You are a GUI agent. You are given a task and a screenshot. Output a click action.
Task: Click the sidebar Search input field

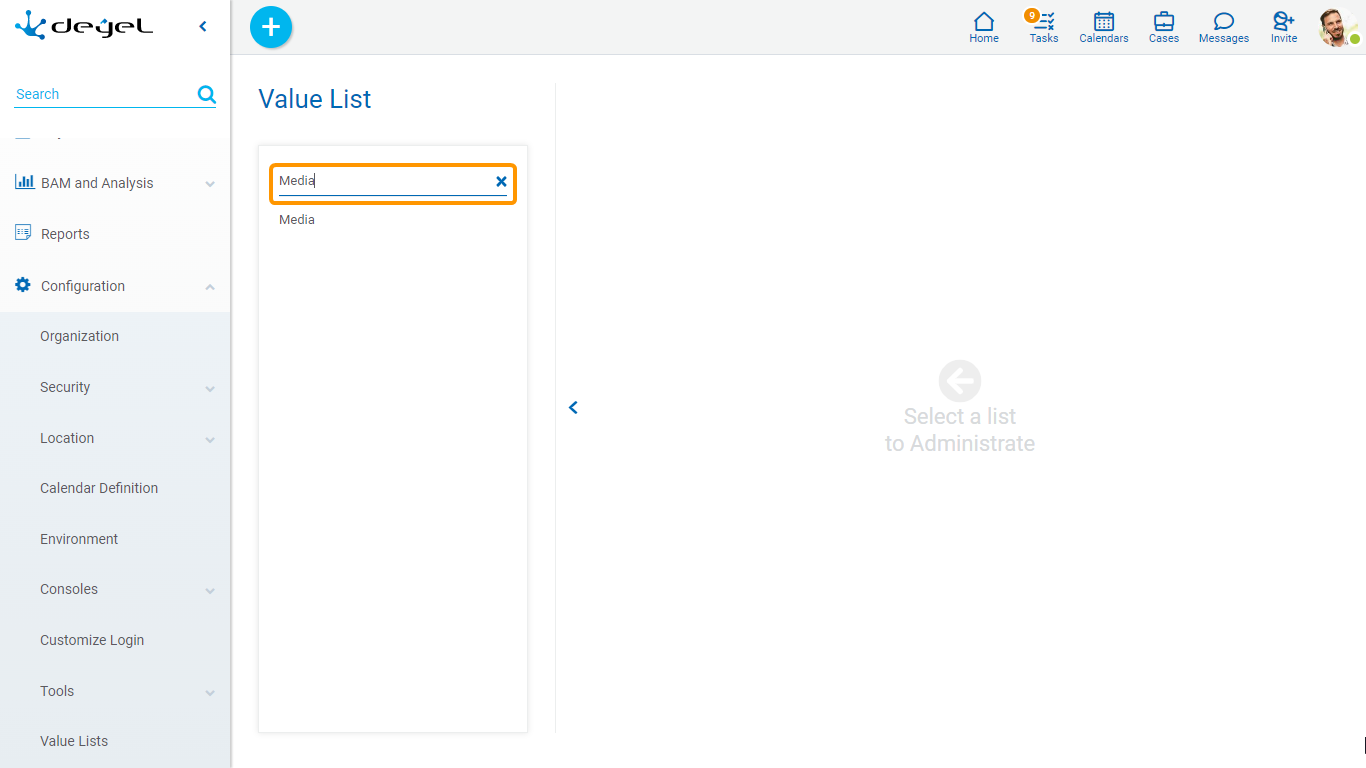tap(100, 94)
